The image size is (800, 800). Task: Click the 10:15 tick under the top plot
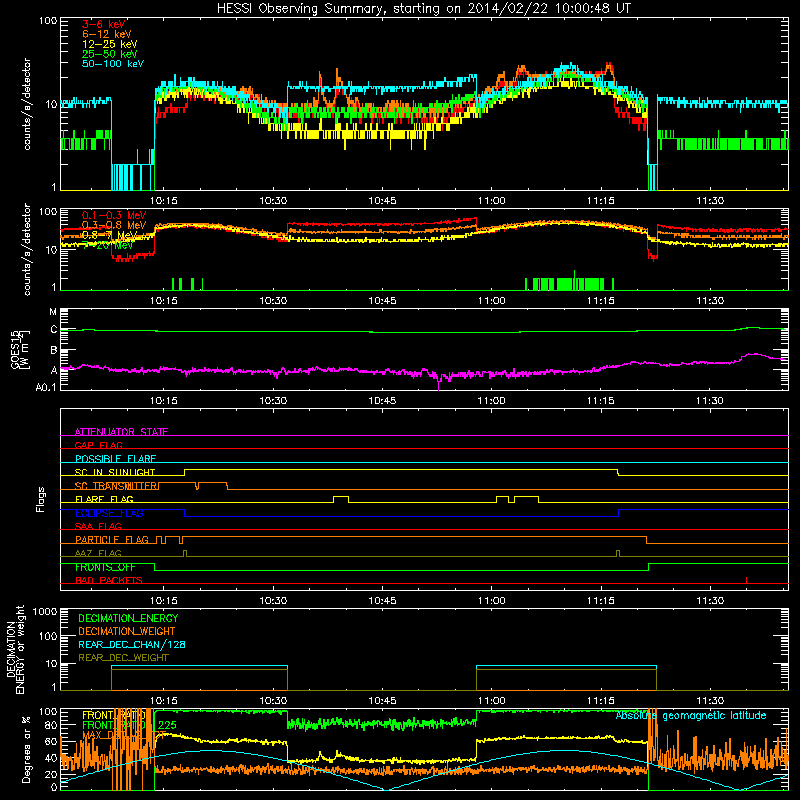[x=164, y=200]
